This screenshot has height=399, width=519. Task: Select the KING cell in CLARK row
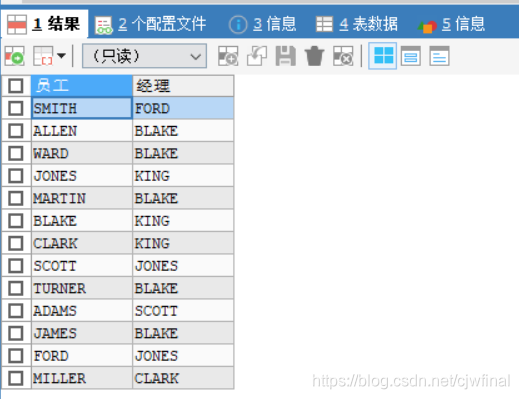183,243
